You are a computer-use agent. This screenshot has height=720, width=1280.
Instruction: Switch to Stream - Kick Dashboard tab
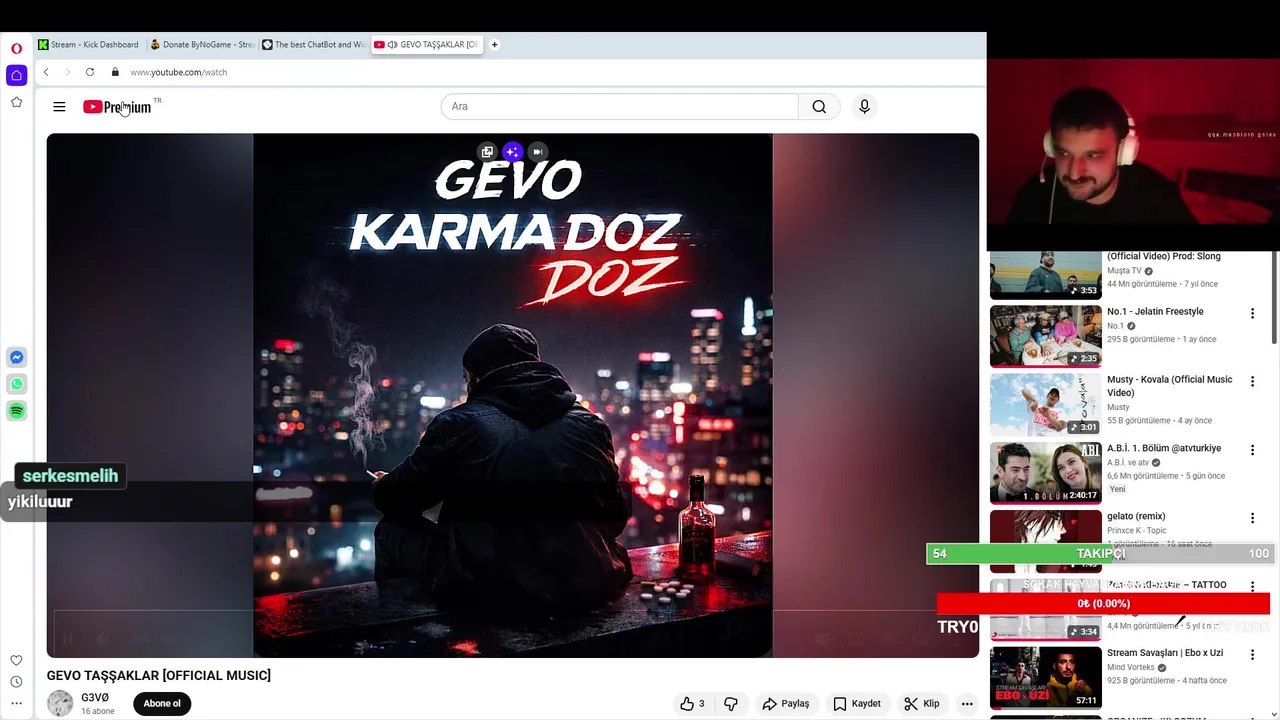click(88, 45)
